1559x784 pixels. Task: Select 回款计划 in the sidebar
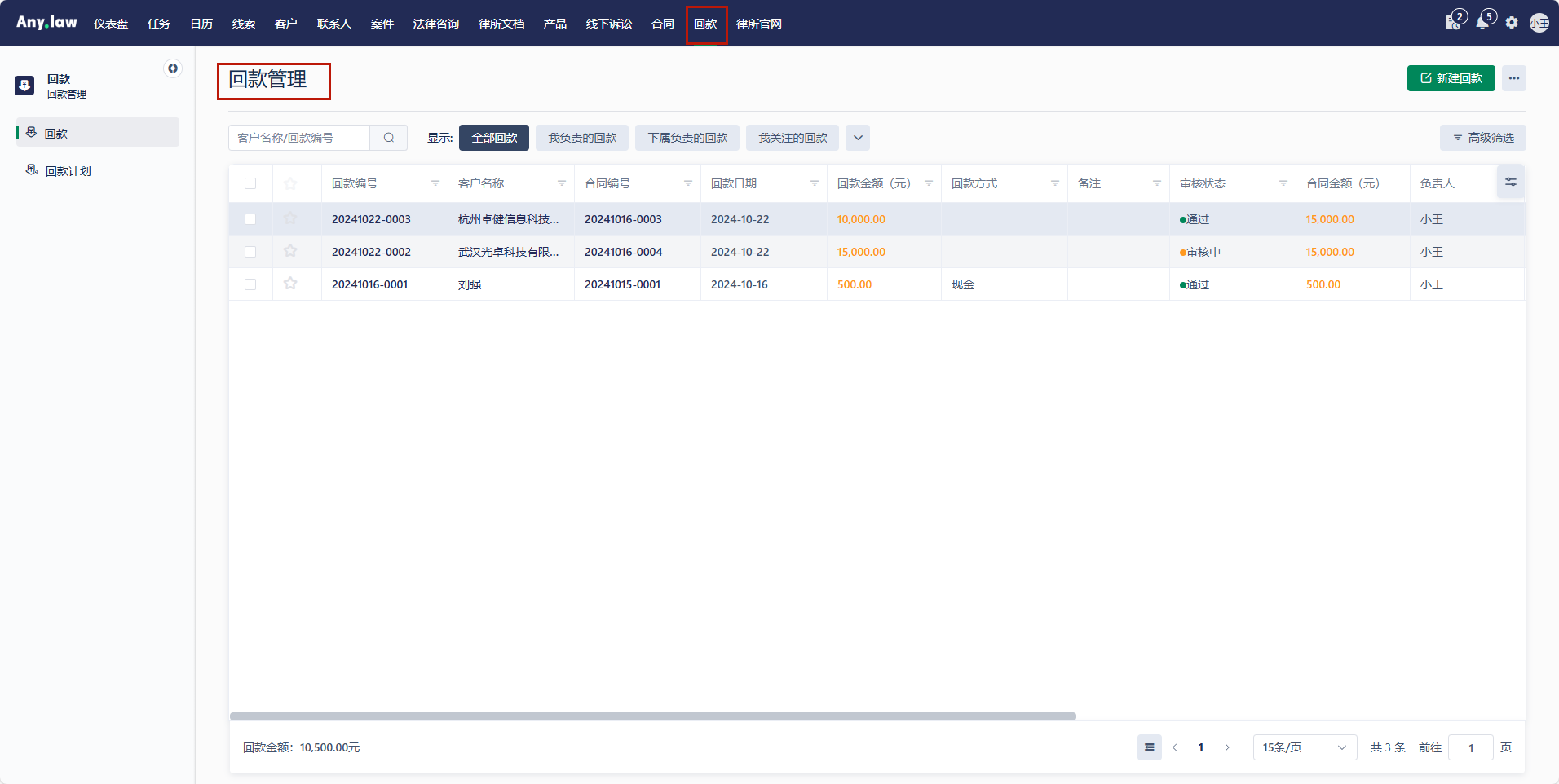click(98, 170)
